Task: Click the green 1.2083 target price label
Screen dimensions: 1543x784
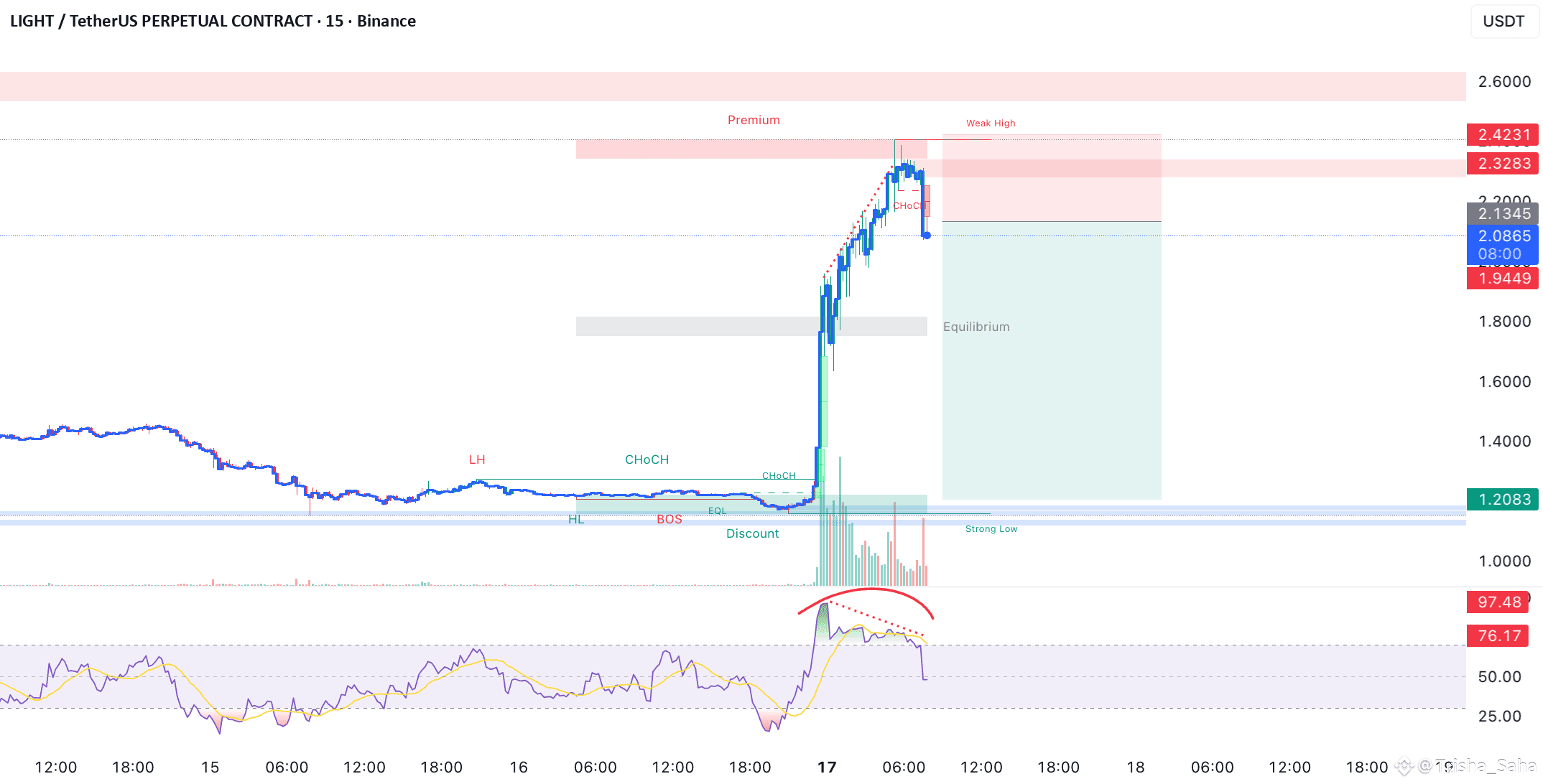Action: tap(1503, 500)
